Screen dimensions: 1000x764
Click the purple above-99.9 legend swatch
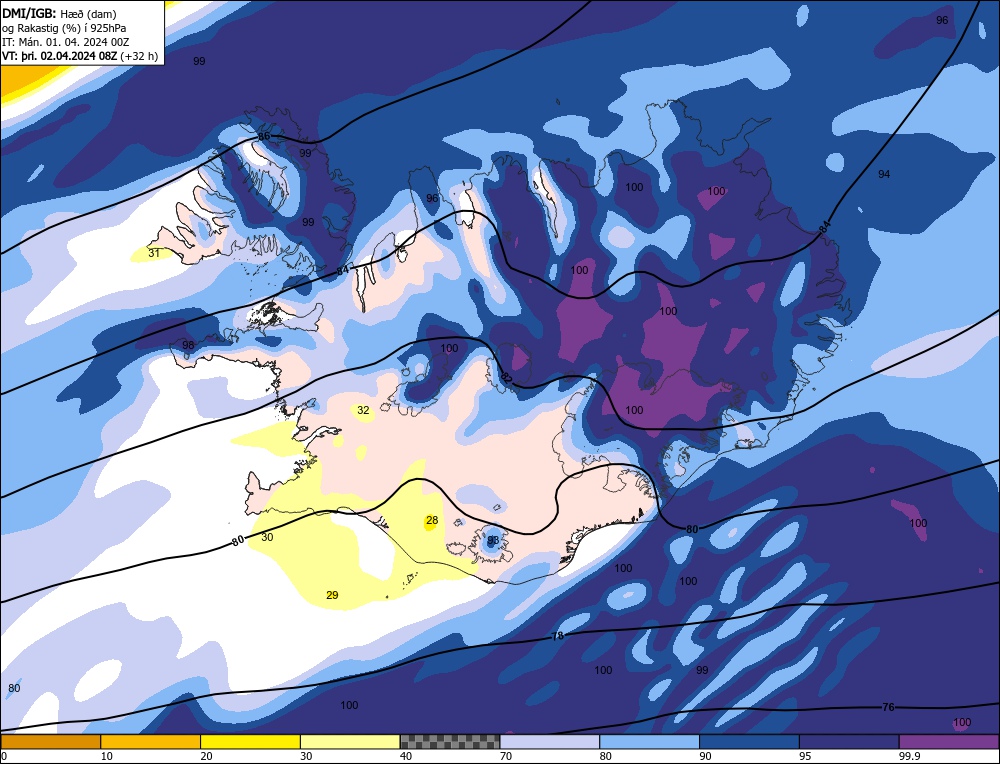click(x=949, y=742)
